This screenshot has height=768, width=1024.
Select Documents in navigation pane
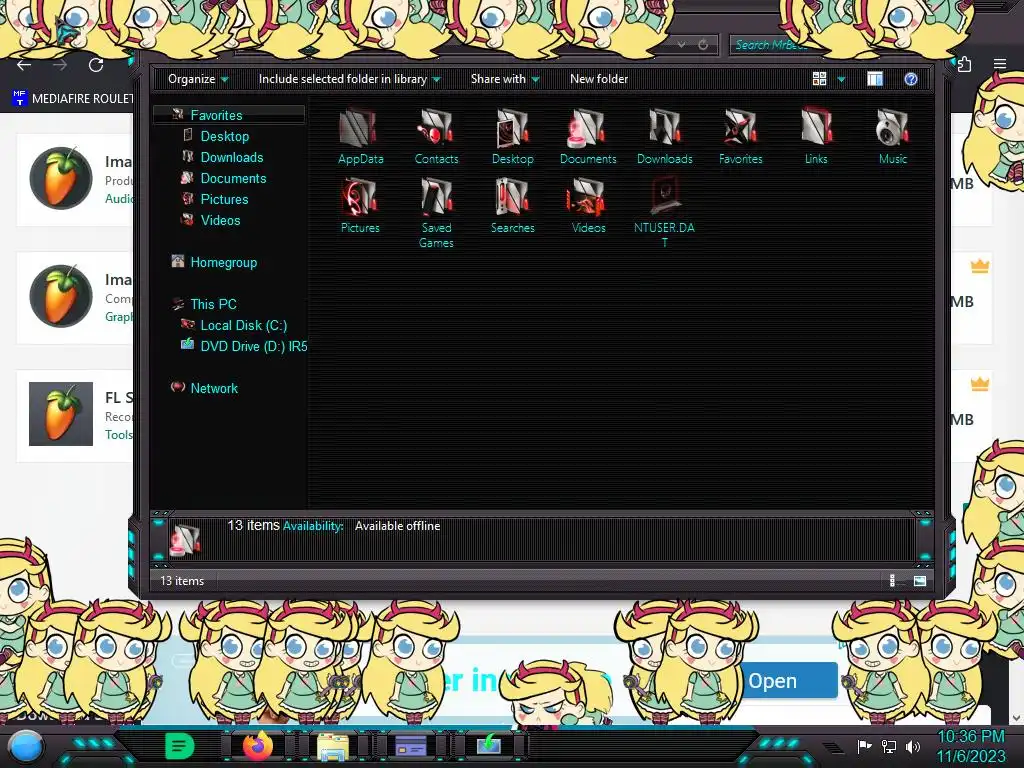coord(232,178)
